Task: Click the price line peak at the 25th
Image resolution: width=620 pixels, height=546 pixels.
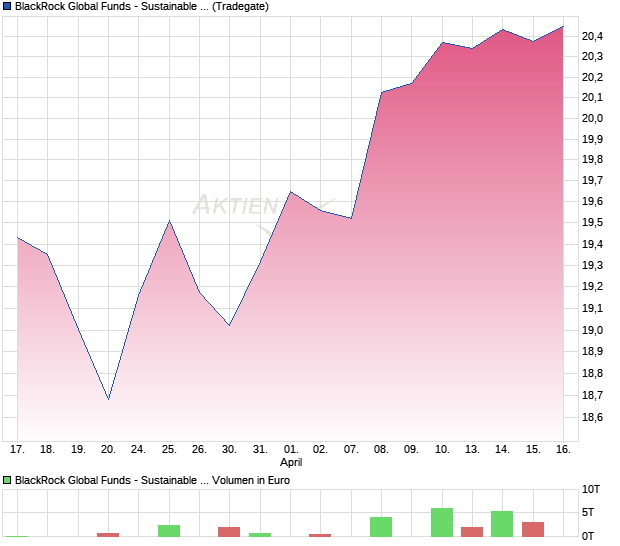Action: tap(169, 221)
